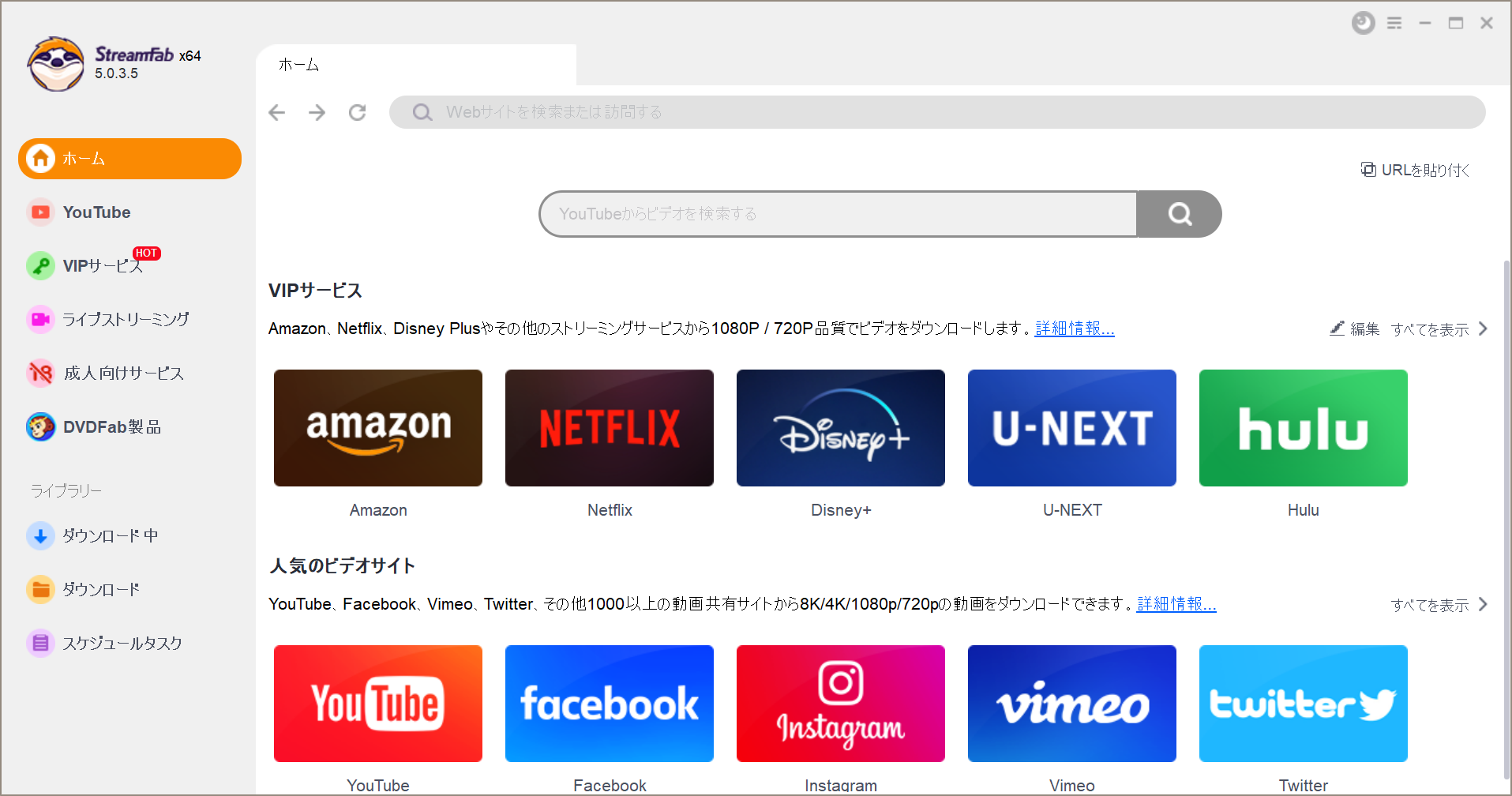Click the ライブラリー sidebar label

pos(66,491)
